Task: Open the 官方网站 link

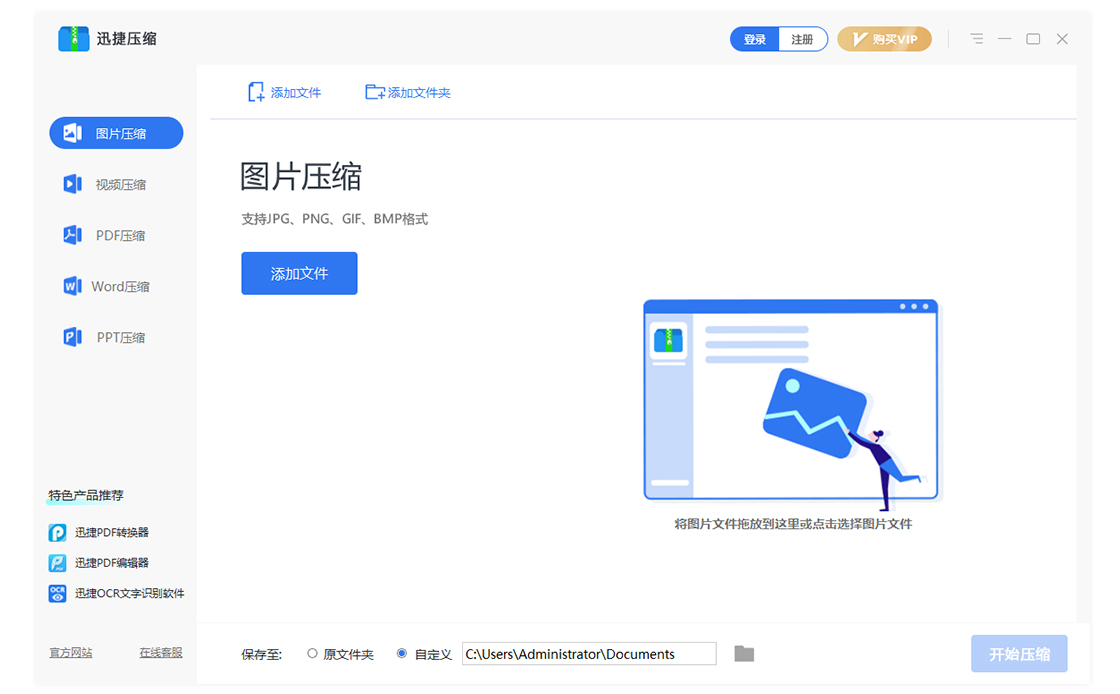Action: tap(71, 653)
